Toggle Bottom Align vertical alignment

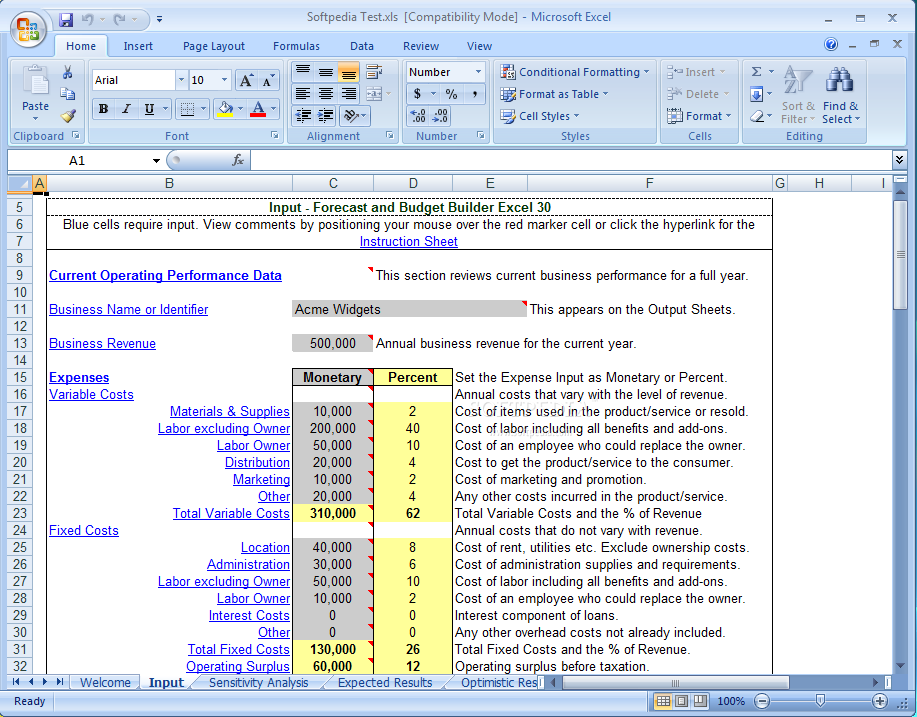click(x=349, y=72)
